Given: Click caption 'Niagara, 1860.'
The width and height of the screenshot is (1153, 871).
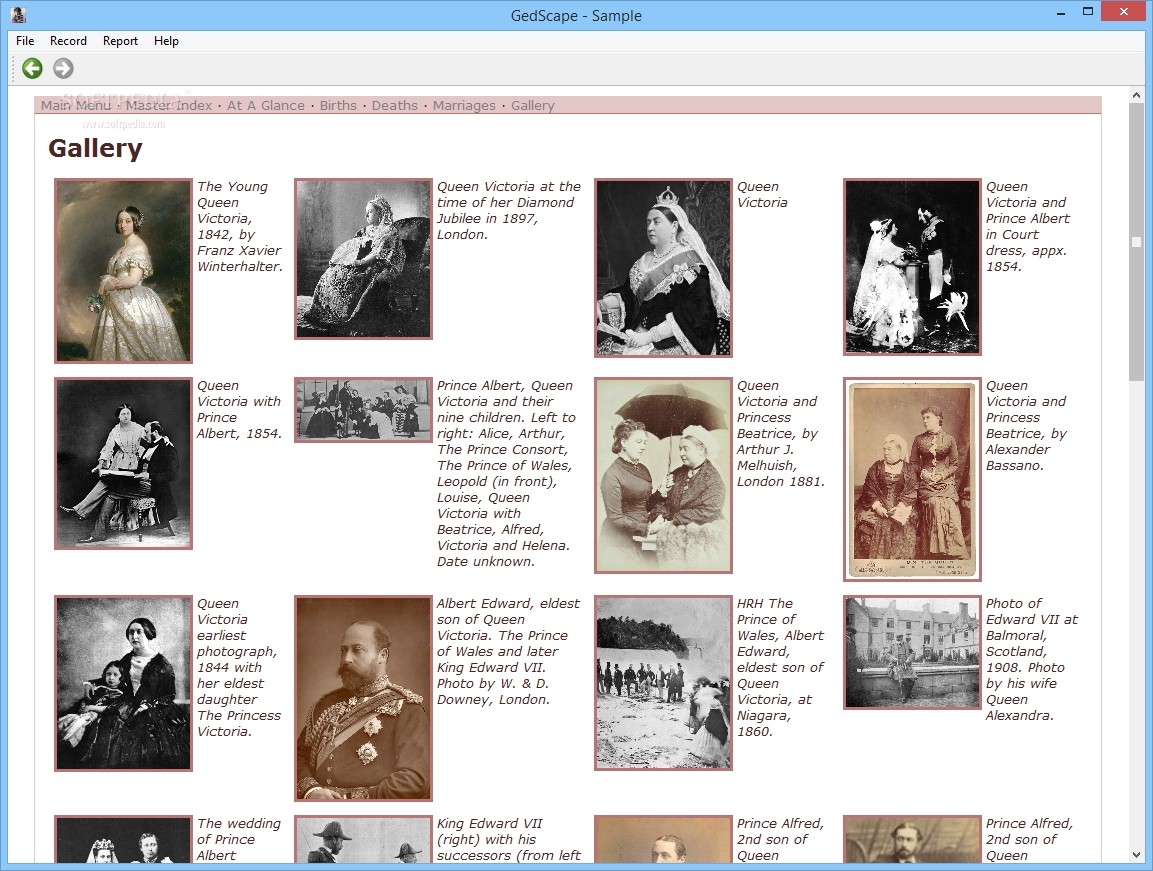Looking at the screenshot, I should [x=764, y=723].
